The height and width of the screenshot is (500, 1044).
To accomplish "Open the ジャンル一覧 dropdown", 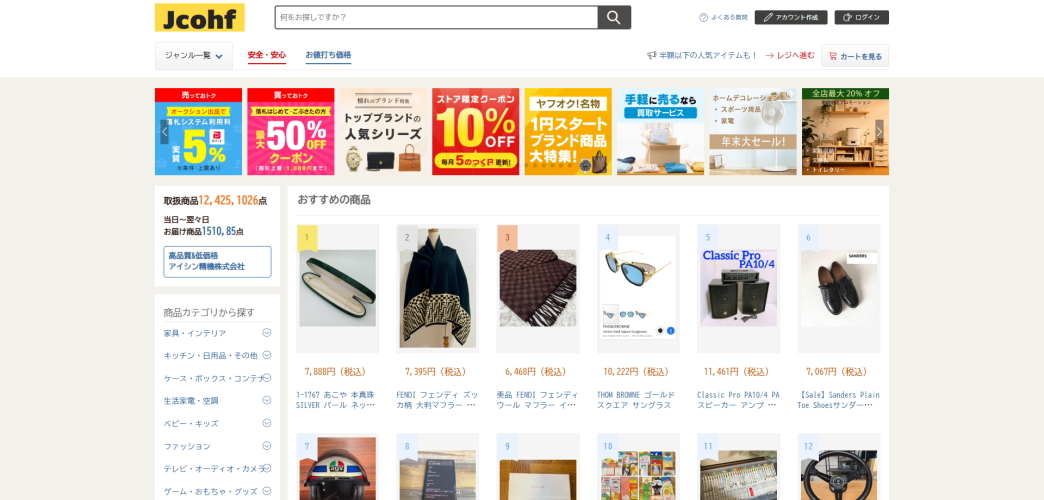I will coord(194,56).
